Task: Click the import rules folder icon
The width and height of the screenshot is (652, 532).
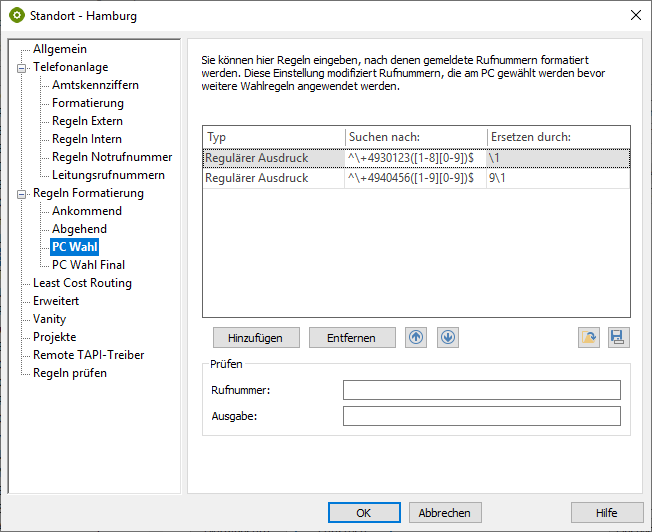Action: point(589,338)
